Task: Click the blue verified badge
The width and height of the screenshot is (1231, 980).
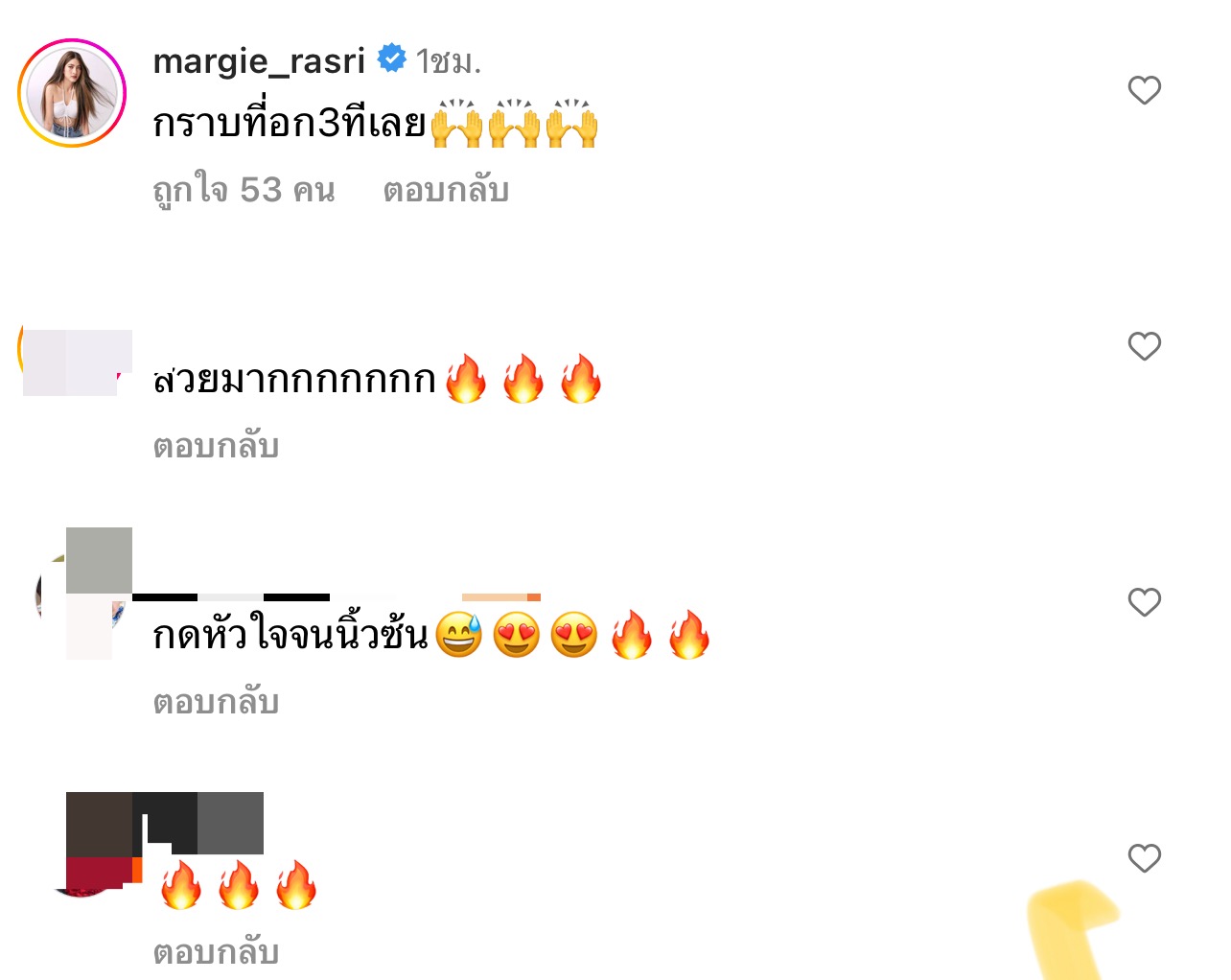Action: click(391, 58)
